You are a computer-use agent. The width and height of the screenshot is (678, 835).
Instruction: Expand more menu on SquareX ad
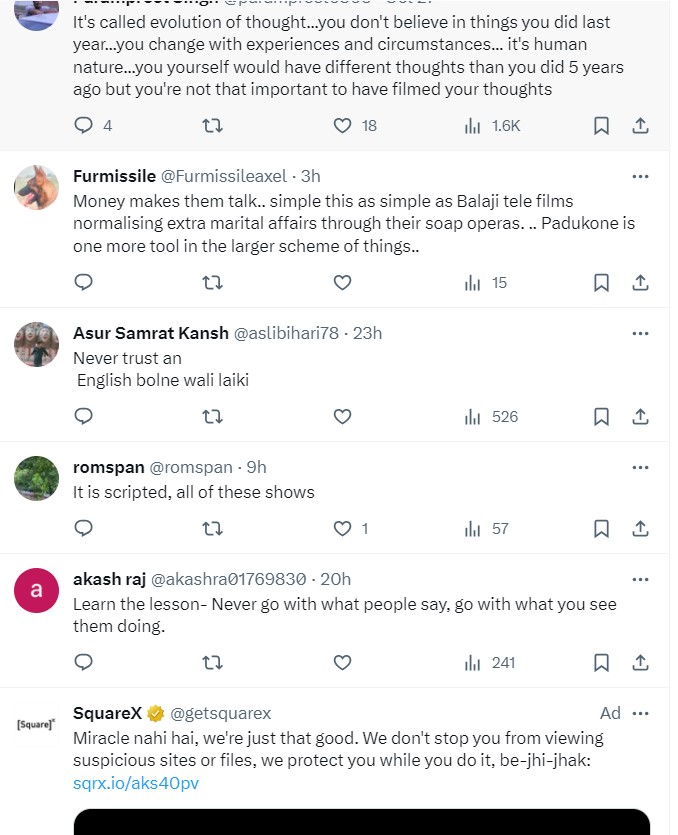point(640,713)
